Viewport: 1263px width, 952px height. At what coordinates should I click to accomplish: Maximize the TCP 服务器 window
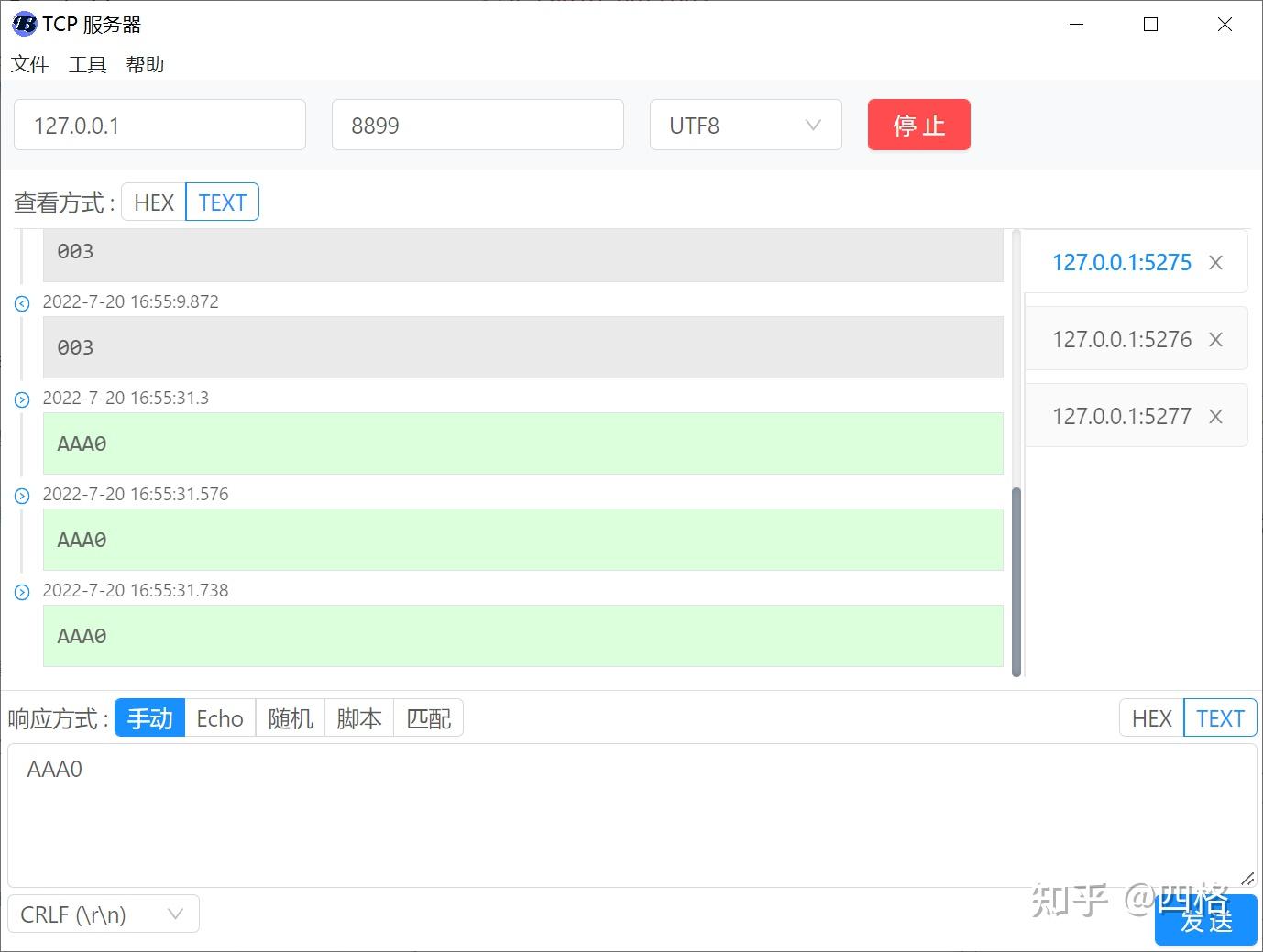[1151, 25]
